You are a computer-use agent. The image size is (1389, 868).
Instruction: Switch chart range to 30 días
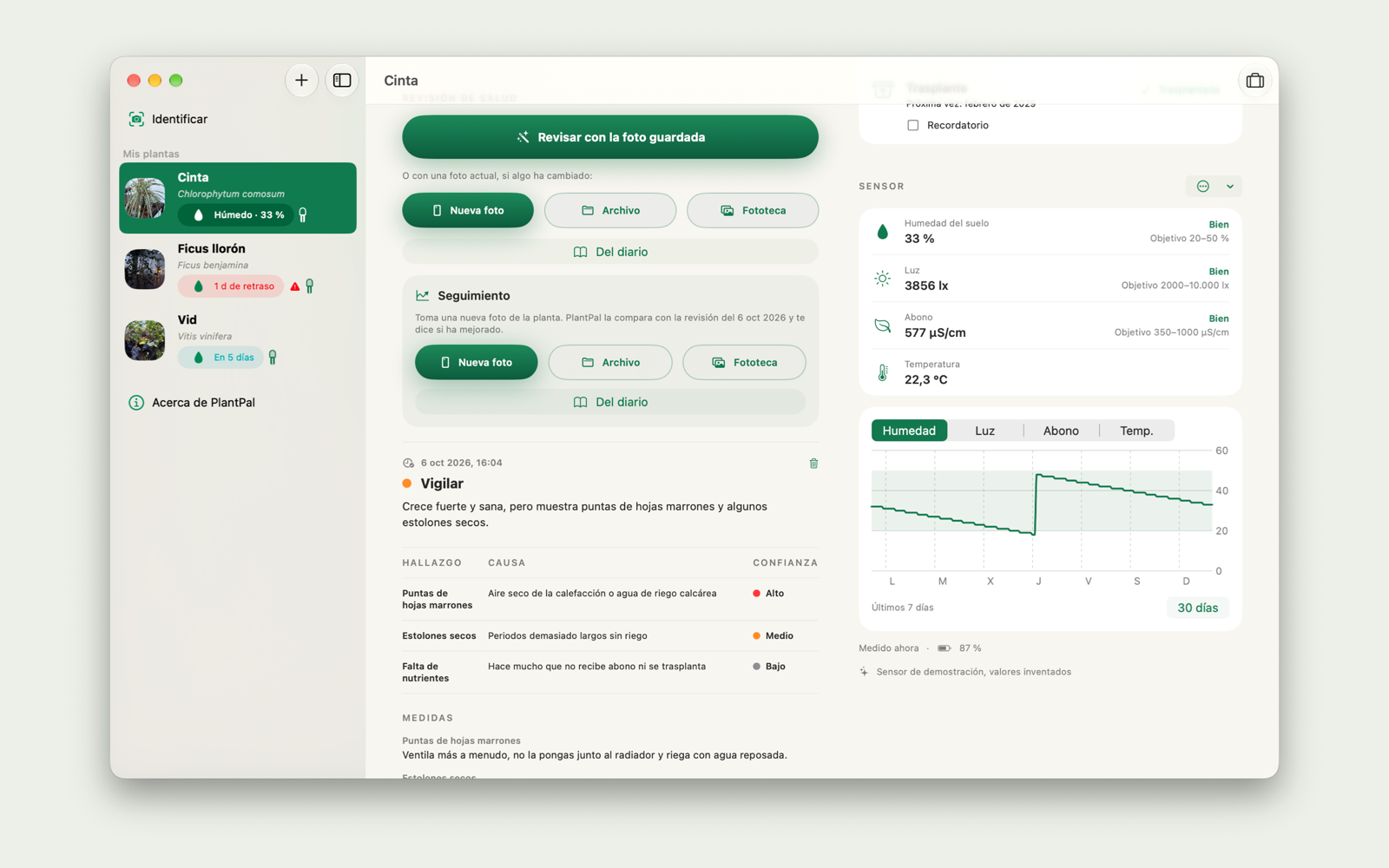pos(1197,608)
